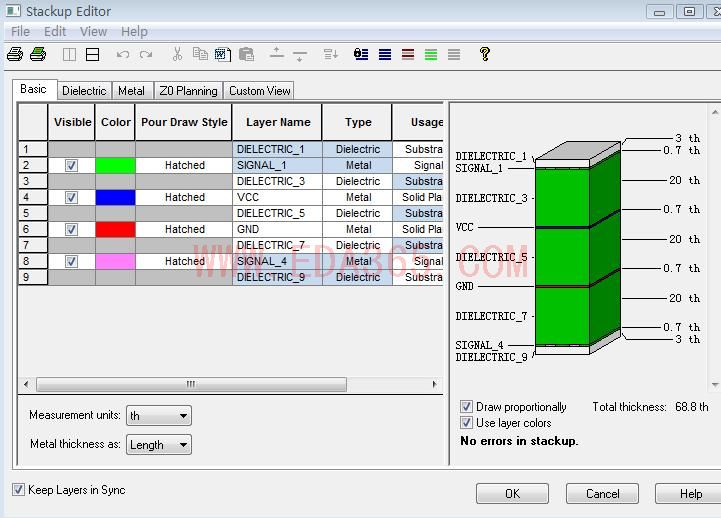
Task: Click the pink color swatch for SIGNAL_4
Action: 115,262
